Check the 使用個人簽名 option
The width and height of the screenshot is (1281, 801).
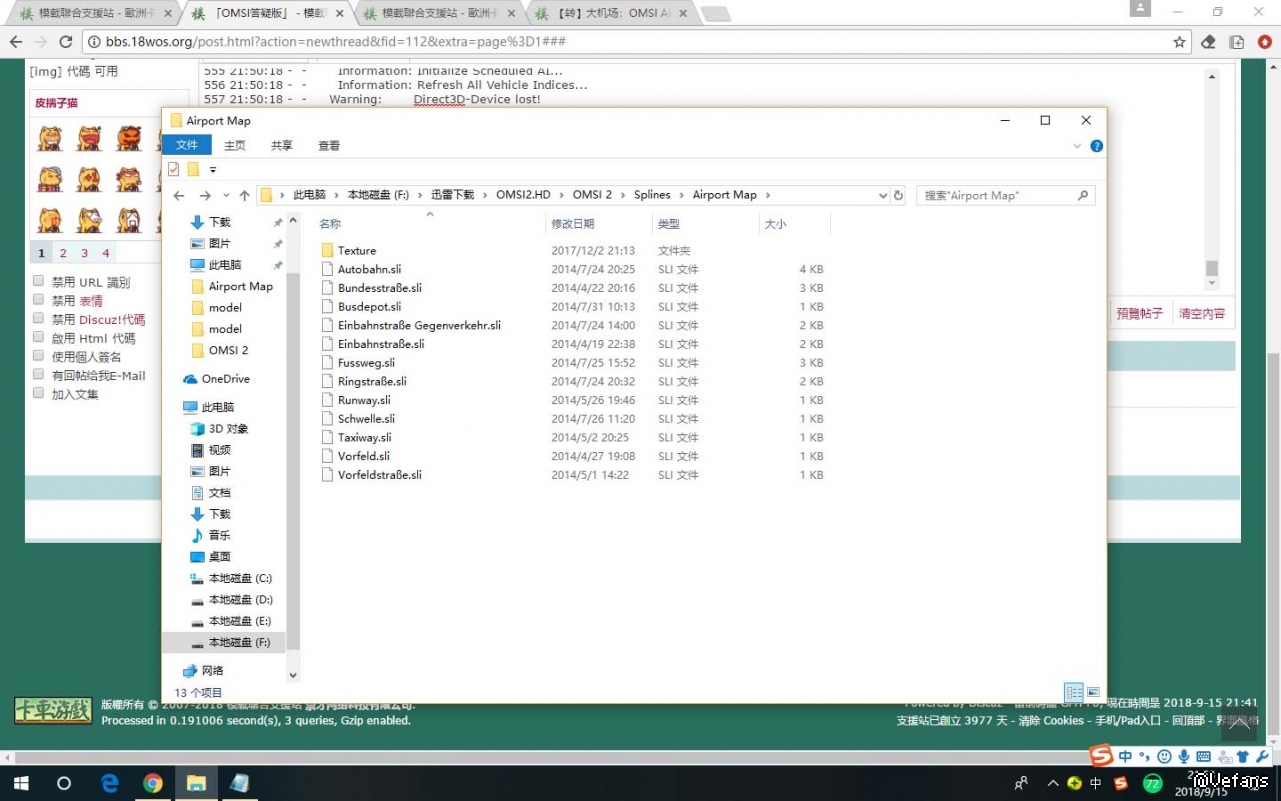pos(38,357)
